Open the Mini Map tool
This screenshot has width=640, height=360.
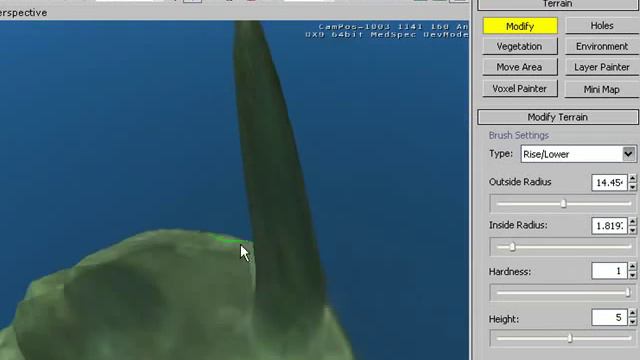602,89
